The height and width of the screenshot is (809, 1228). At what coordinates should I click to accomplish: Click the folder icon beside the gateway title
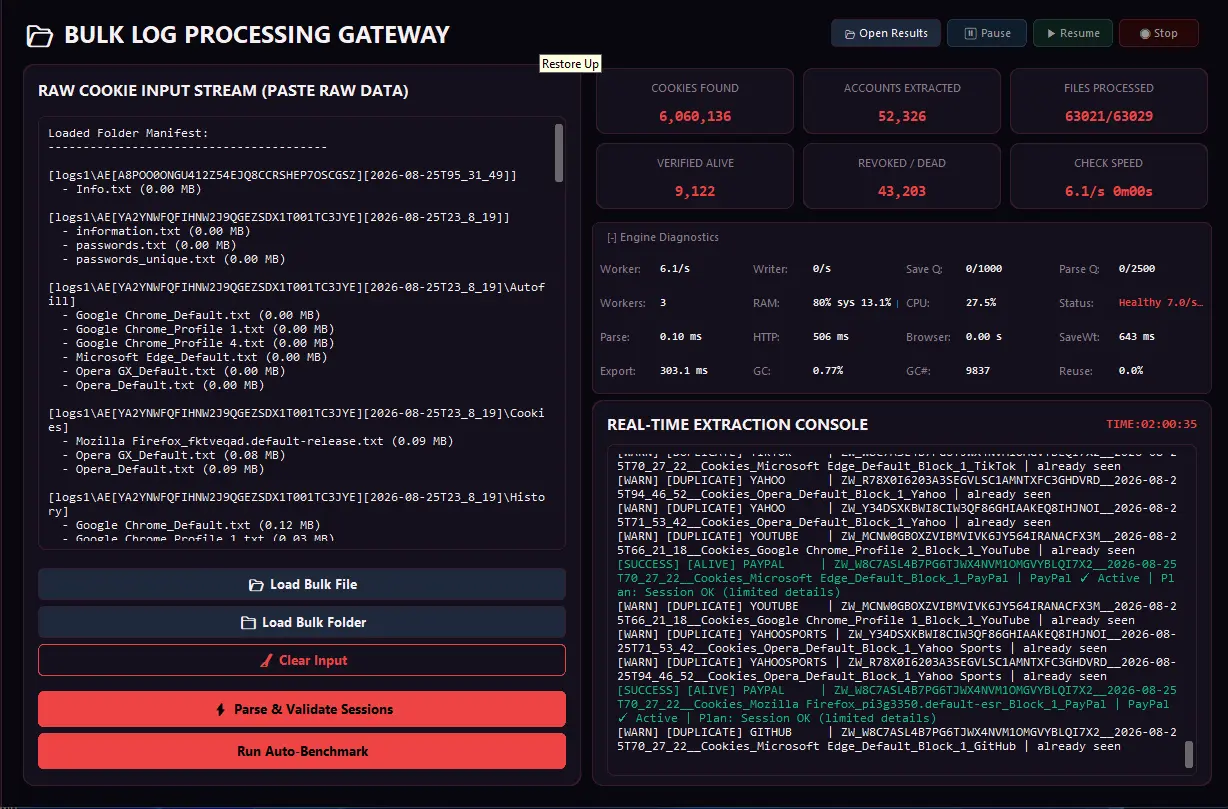[40, 36]
